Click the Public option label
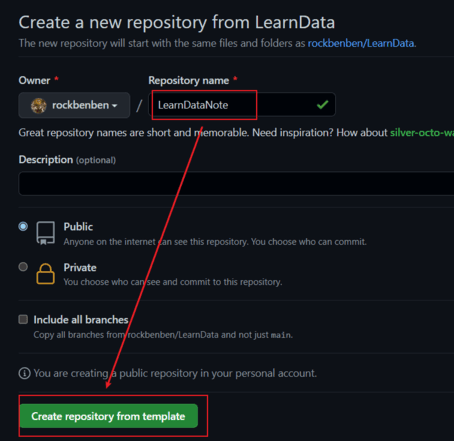The height and width of the screenshot is (441, 454). tap(78, 227)
